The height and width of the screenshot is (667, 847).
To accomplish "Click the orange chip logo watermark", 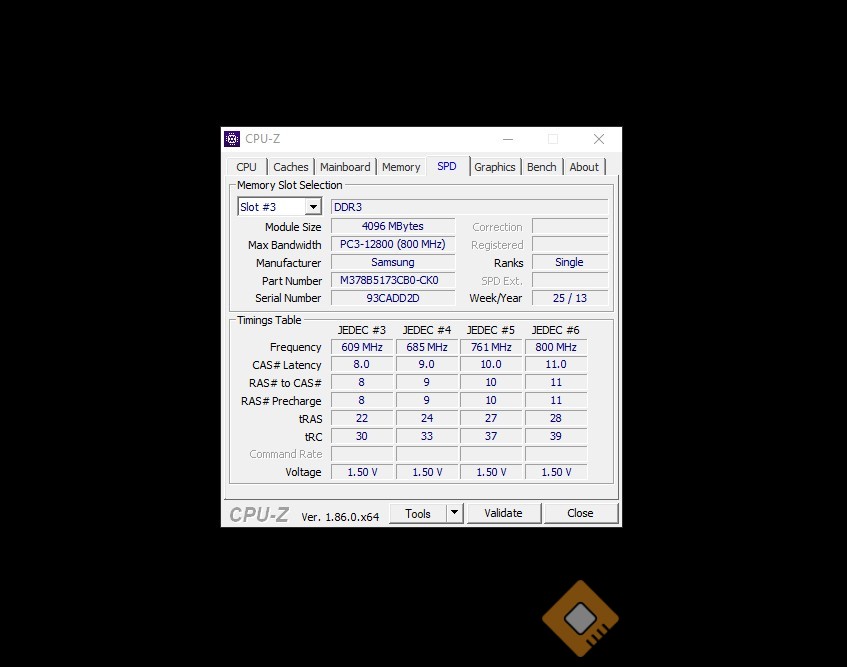I will pos(580,619).
